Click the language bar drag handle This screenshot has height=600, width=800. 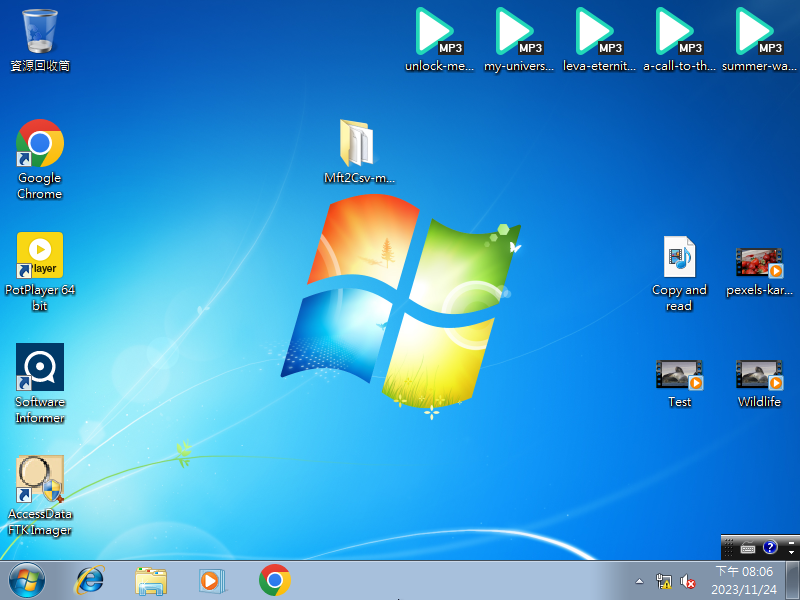click(729, 548)
